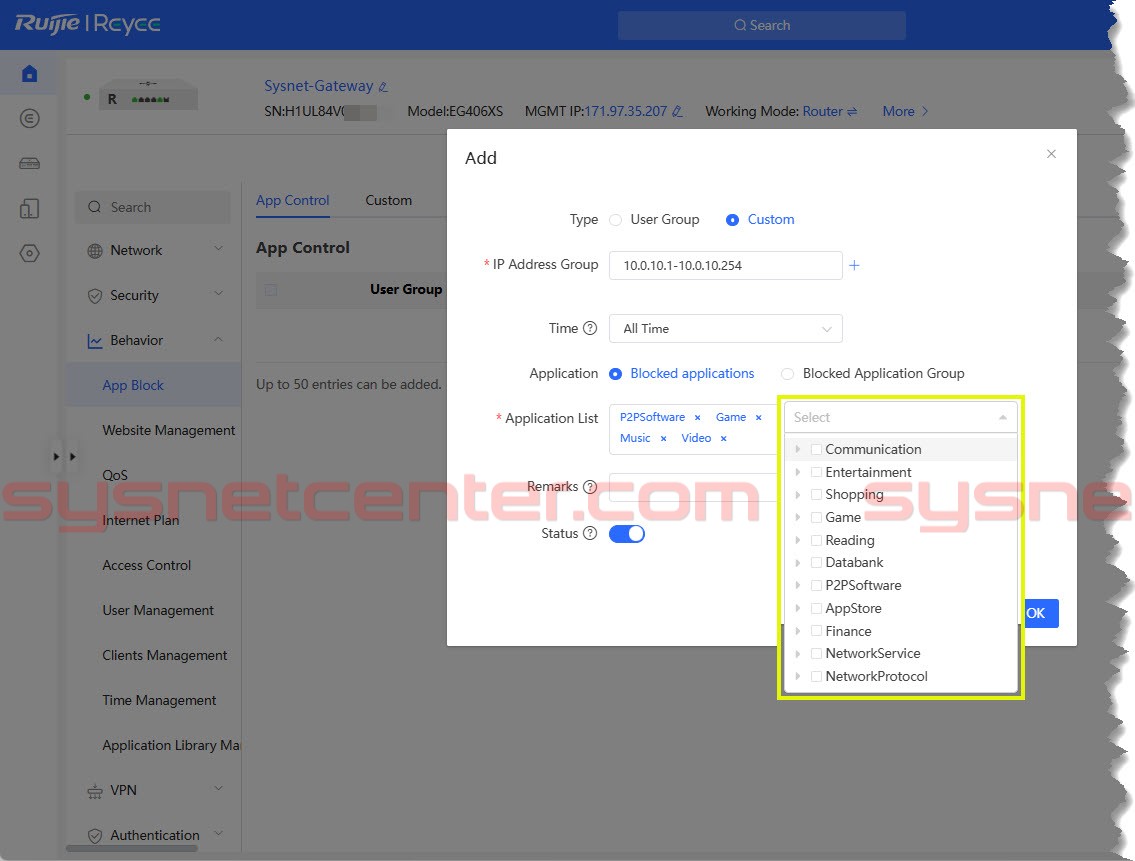Viewport: 1135px width, 861px height.
Task: Remove the Video tag via its x icon
Action: coord(723,438)
